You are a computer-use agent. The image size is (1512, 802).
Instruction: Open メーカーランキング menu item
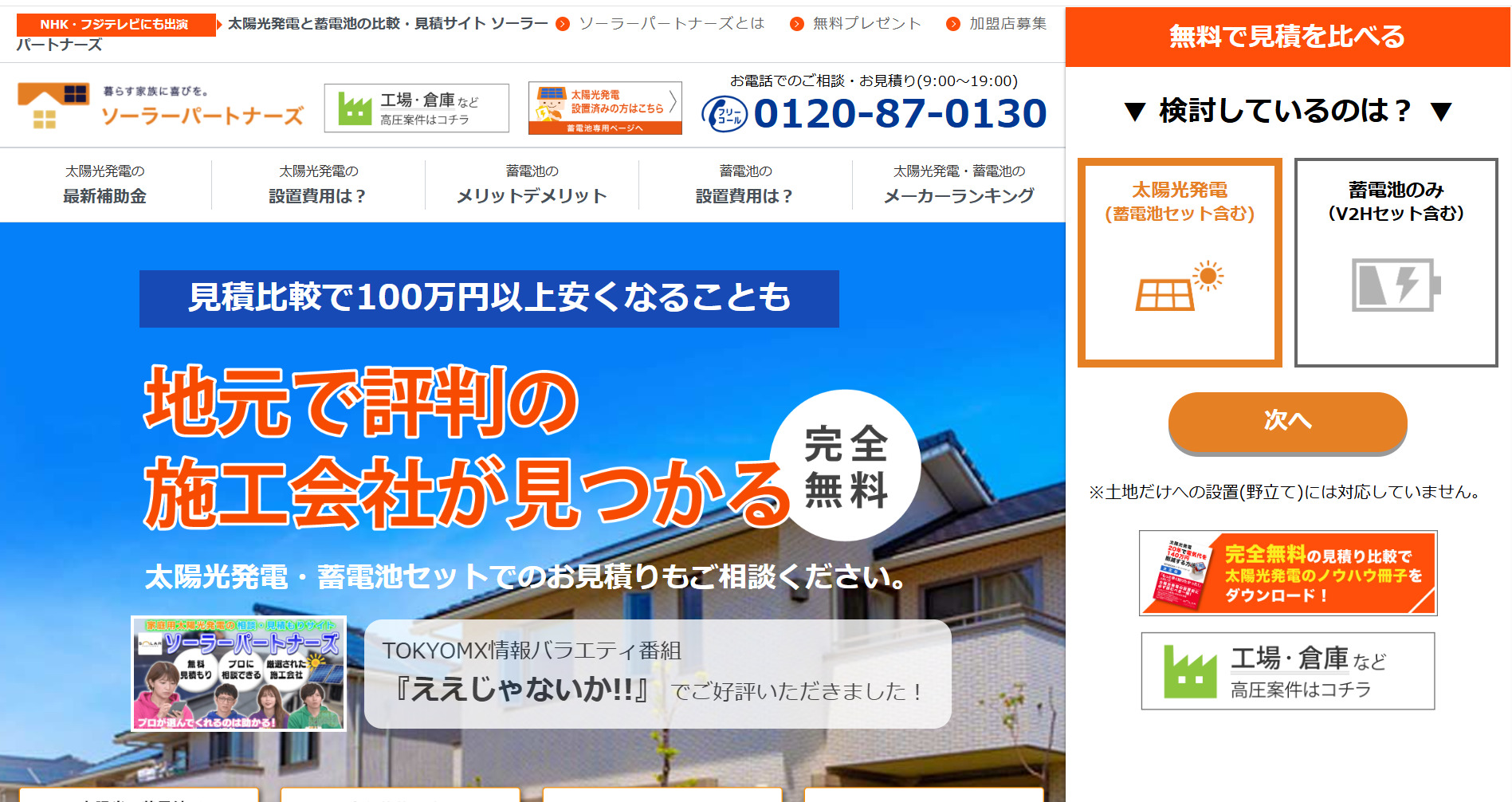pos(959,185)
